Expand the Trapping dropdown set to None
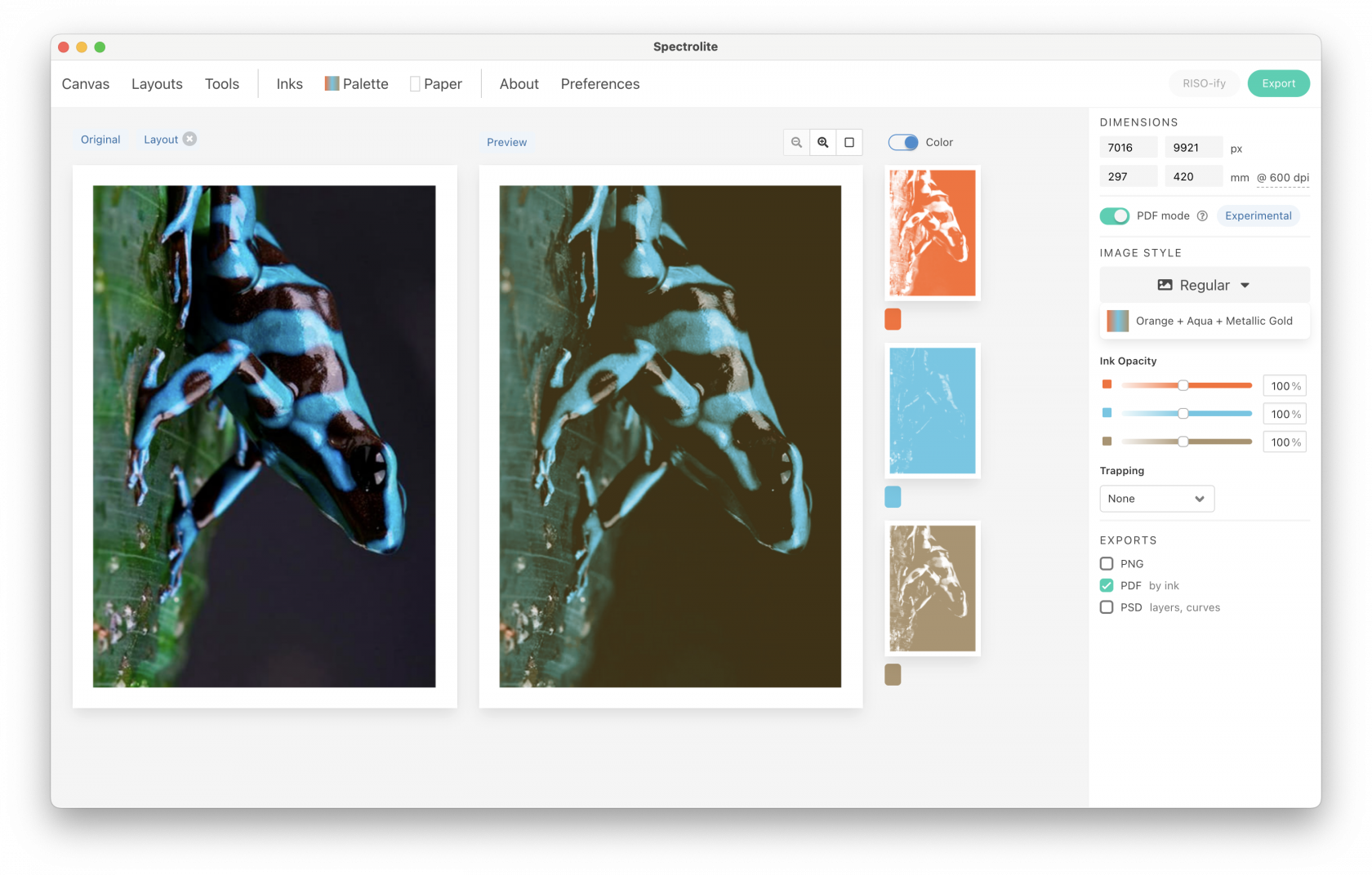1372x875 pixels. click(x=1156, y=499)
